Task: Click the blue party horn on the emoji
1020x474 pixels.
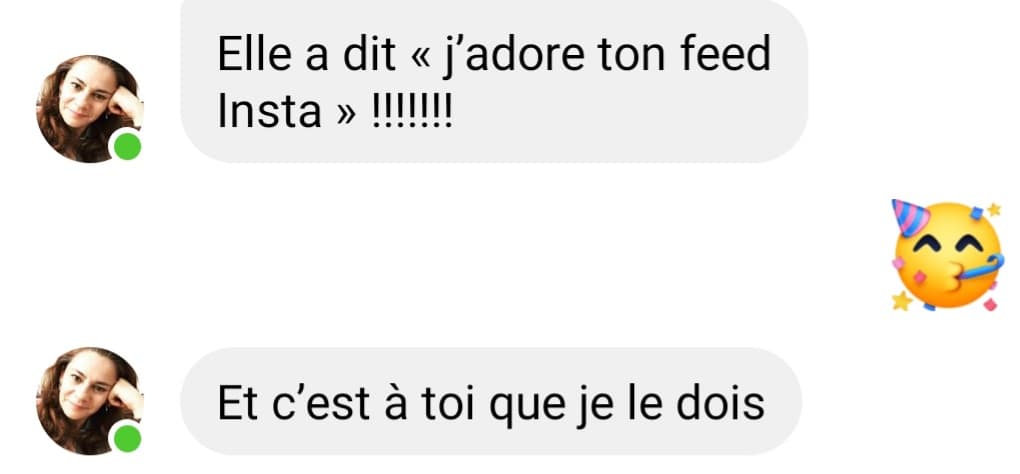Action: coord(981,267)
